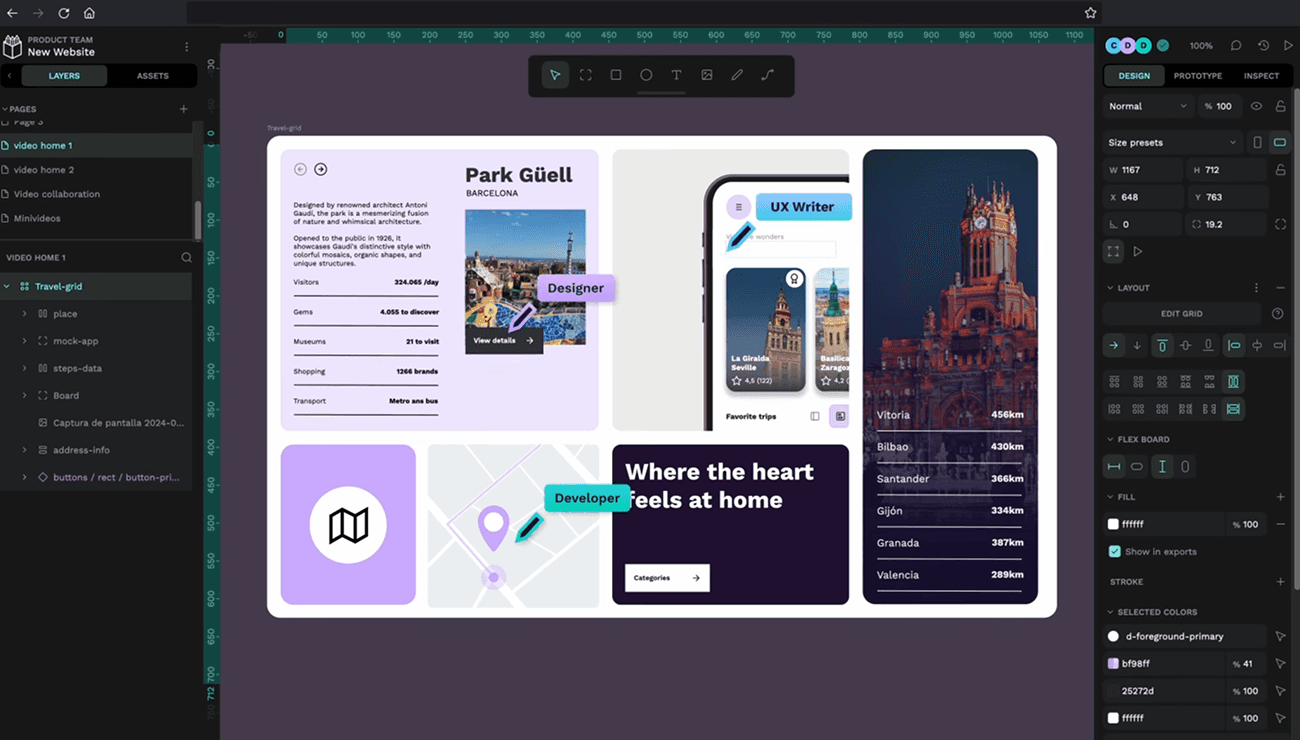Toggle layer visibility eye icon
The image size is (1300, 740).
[x=1256, y=106]
